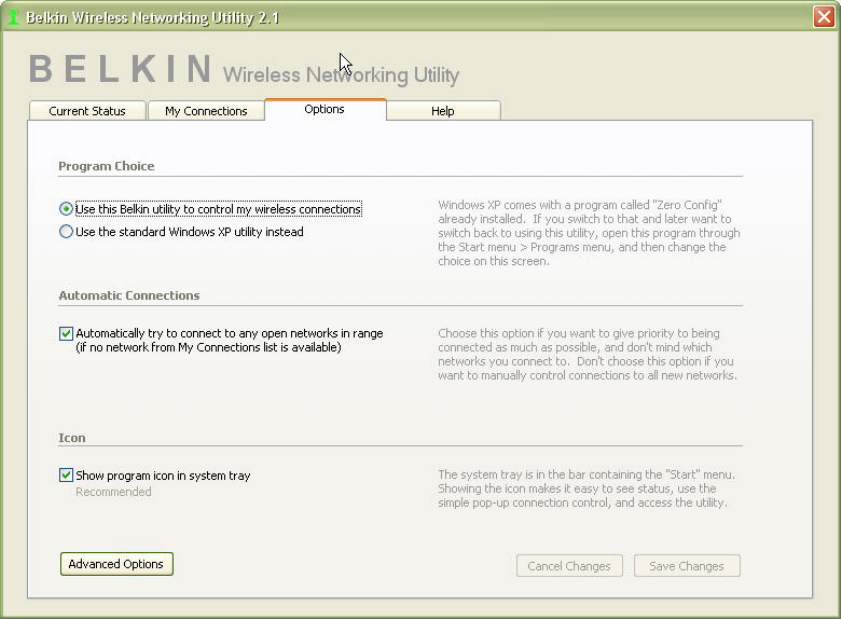The height and width of the screenshot is (619, 841).
Task: Close the Belkin Wireless Networking Utility window
Action: (824, 17)
